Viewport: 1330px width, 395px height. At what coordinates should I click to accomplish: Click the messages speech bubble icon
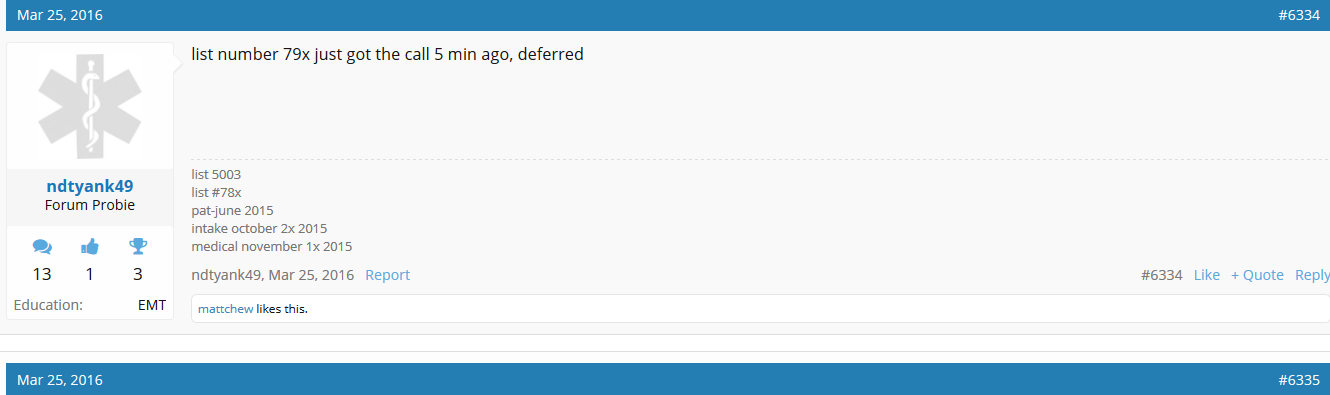pyautogui.click(x=42, y=246)
